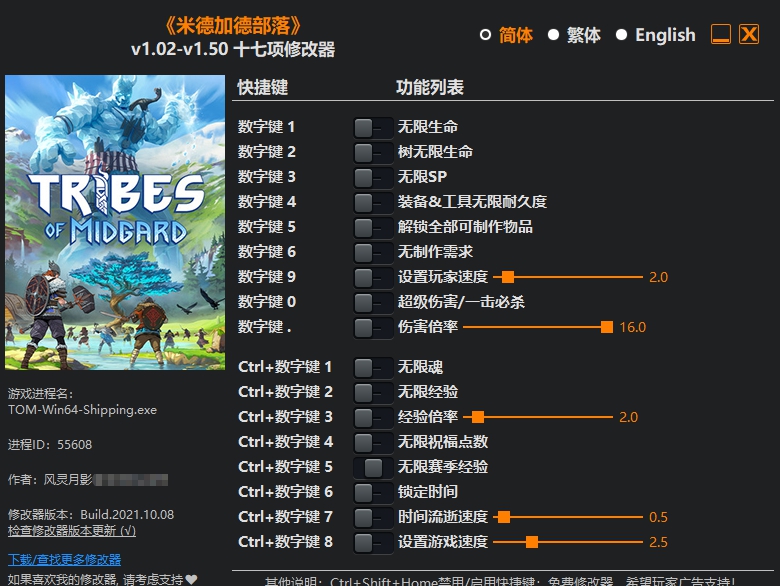780x586 pixels.
Task: Enable the 无限经验 toggle
Action: tap(373, 393)
